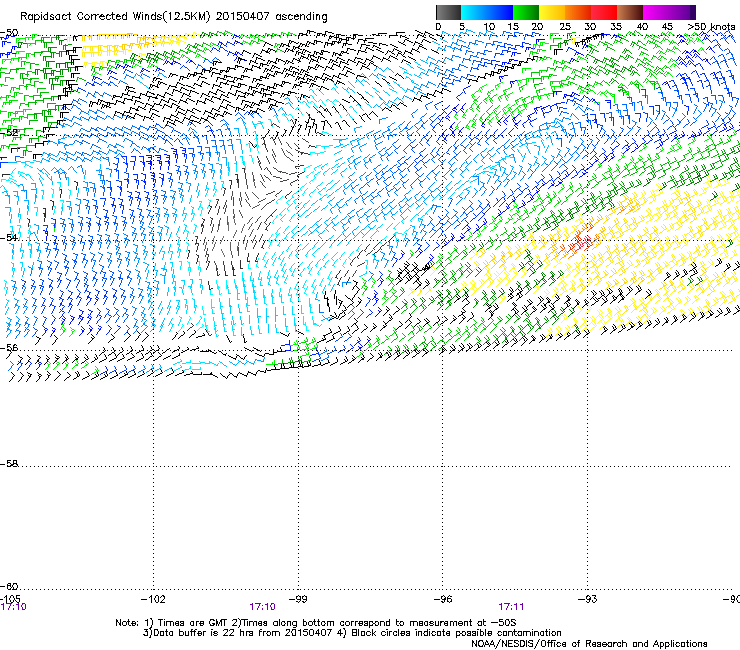This screenshot has width=740, height=650.
Task: Click the gray 0-5 knots color swatch
Action: [x=448, y=12]
